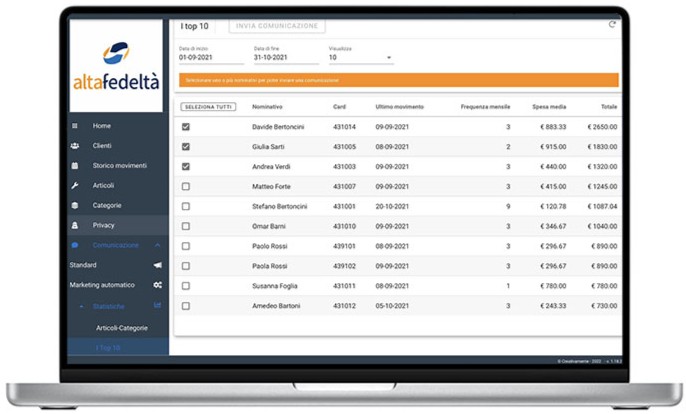Click the SELEZIONA TUTTI button
This screenshot has width=686, height=414.
click(x=208, y=107)
